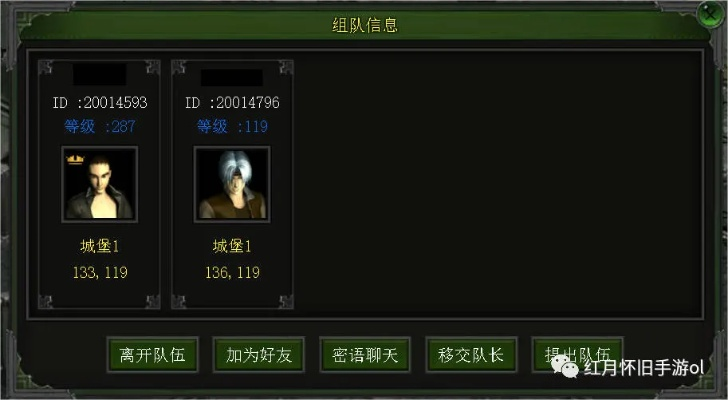Click the 踢出队伍 kick button
728x400 pixels.
577,355
